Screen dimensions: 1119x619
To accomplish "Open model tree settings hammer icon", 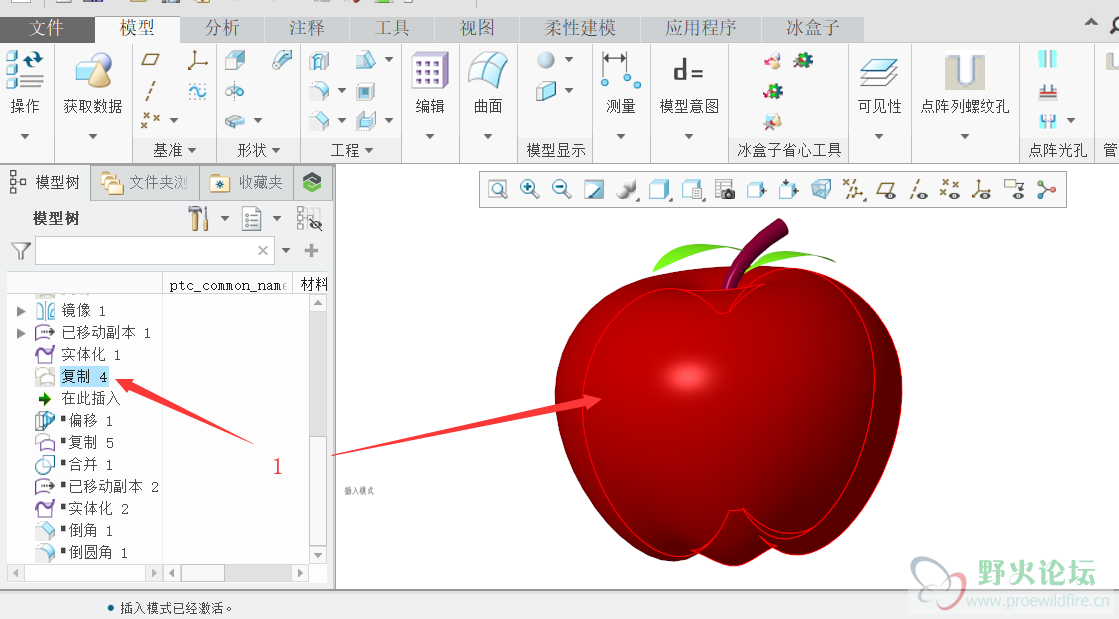I will tap(198, 218).
